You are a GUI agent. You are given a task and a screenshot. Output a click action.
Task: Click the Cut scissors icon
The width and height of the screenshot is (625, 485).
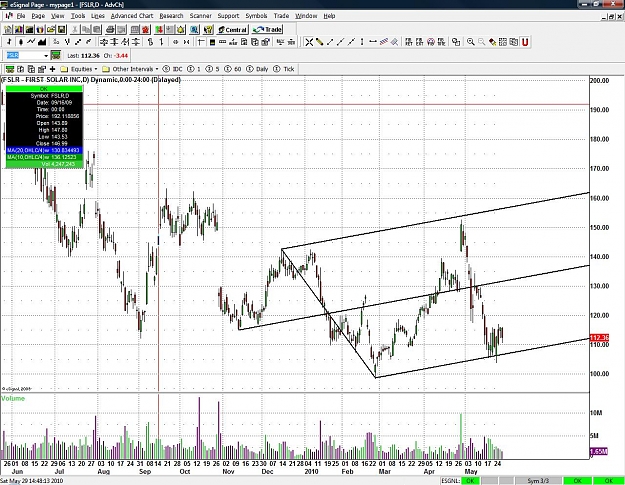click(x=75, y=29)
